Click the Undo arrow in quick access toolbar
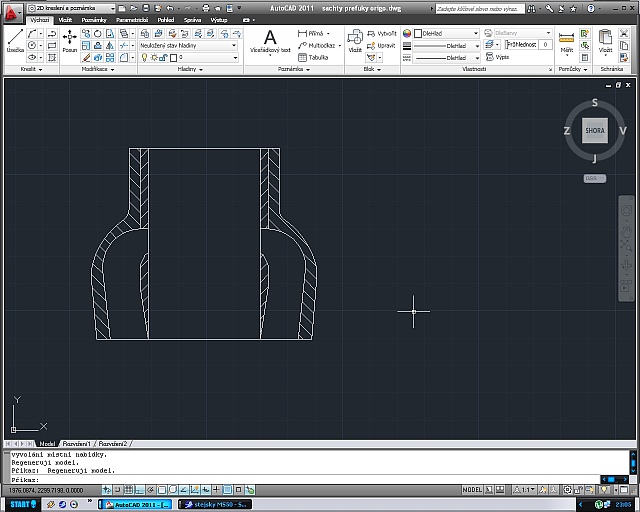 (x=170, y=8)
